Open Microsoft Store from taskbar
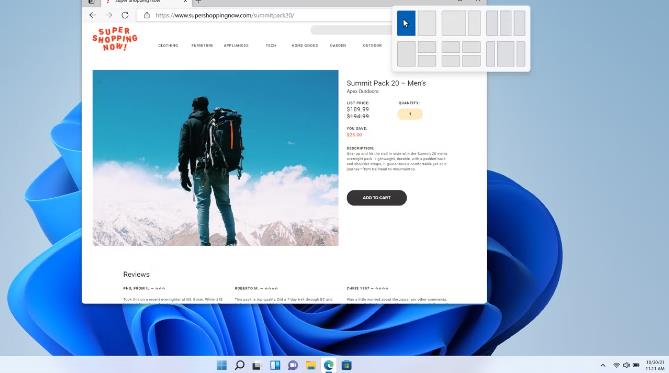This screenshot has height=373, width=669. click(346, 365)
